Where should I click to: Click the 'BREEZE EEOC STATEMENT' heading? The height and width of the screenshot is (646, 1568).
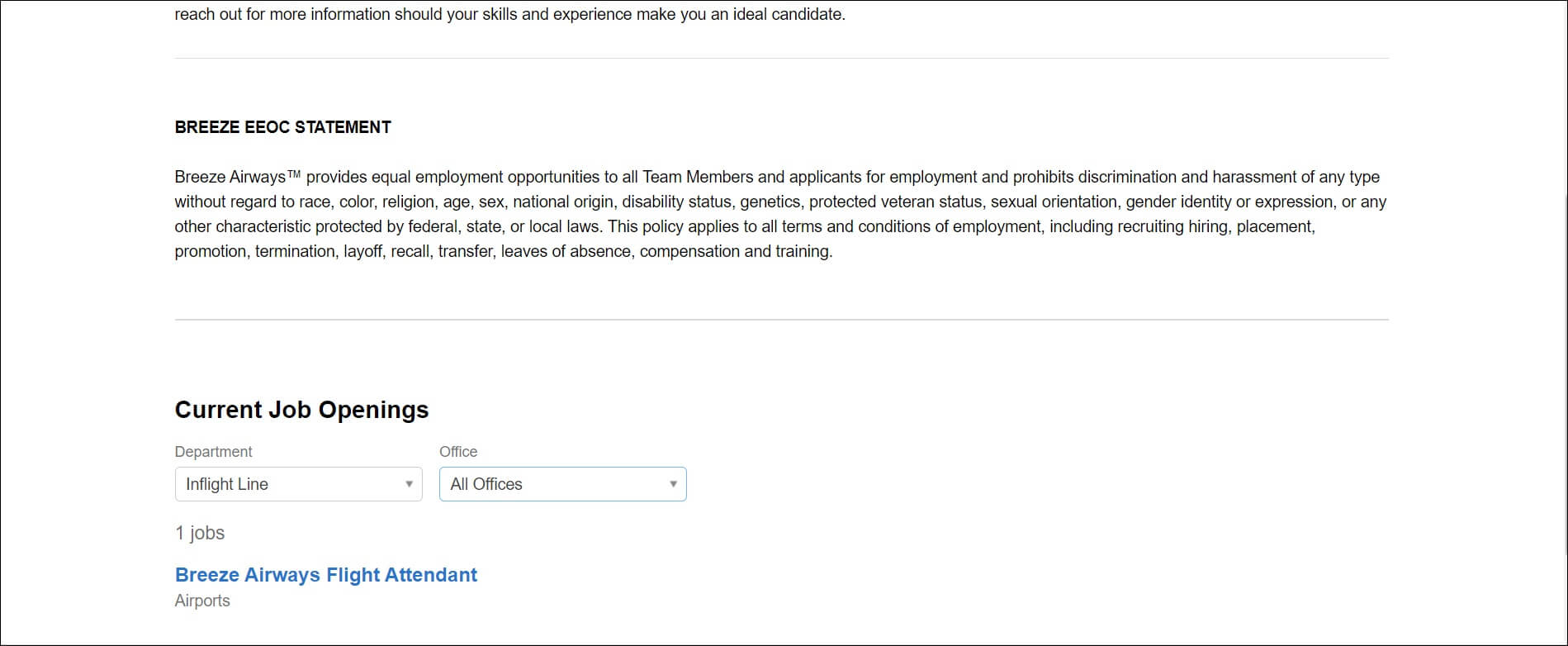coord(282,127)
